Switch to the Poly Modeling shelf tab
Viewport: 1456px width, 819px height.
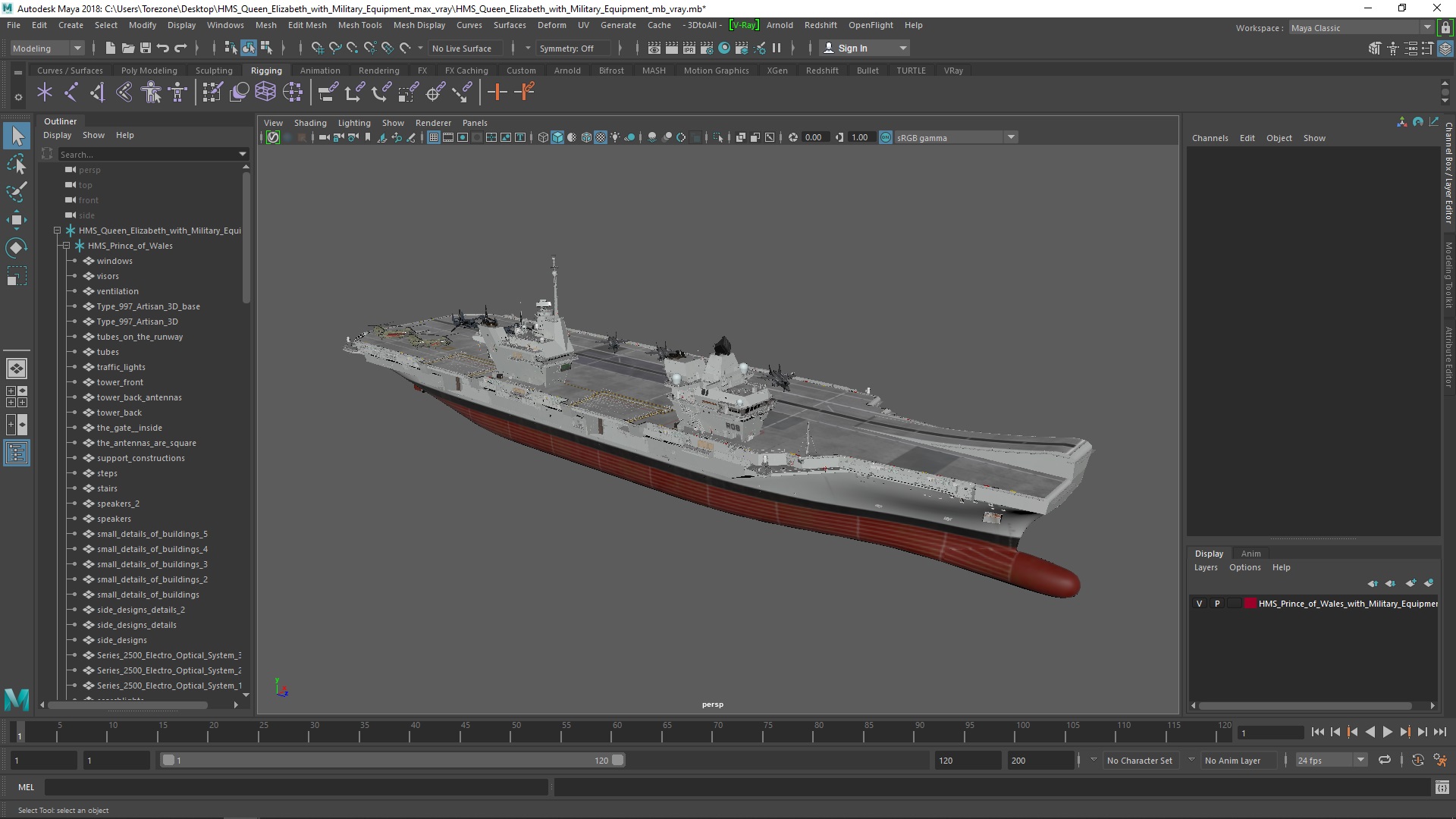click(x=149, y=71)
